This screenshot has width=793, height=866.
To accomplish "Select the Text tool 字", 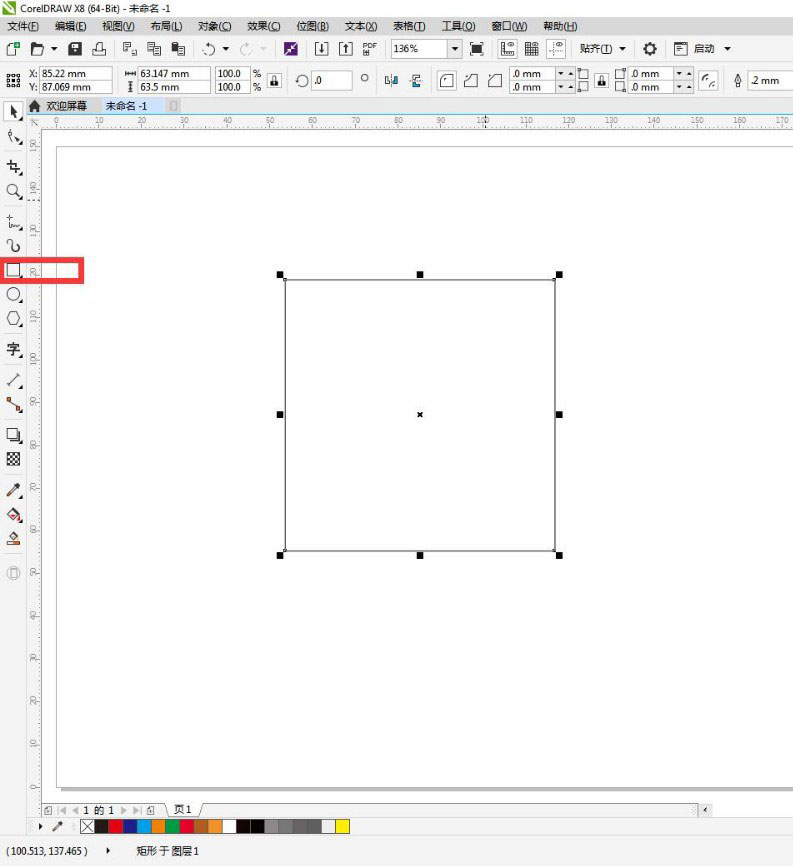I will click(14, 349).
